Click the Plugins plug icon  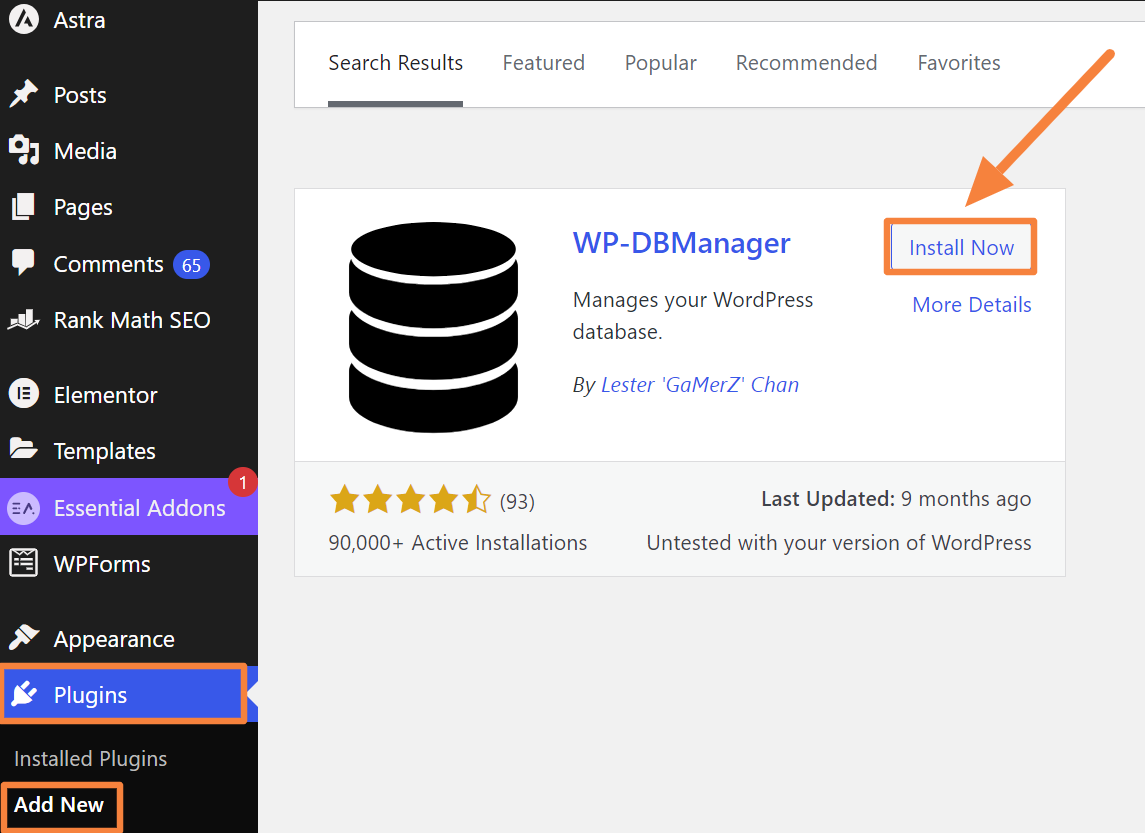point(23,694)
